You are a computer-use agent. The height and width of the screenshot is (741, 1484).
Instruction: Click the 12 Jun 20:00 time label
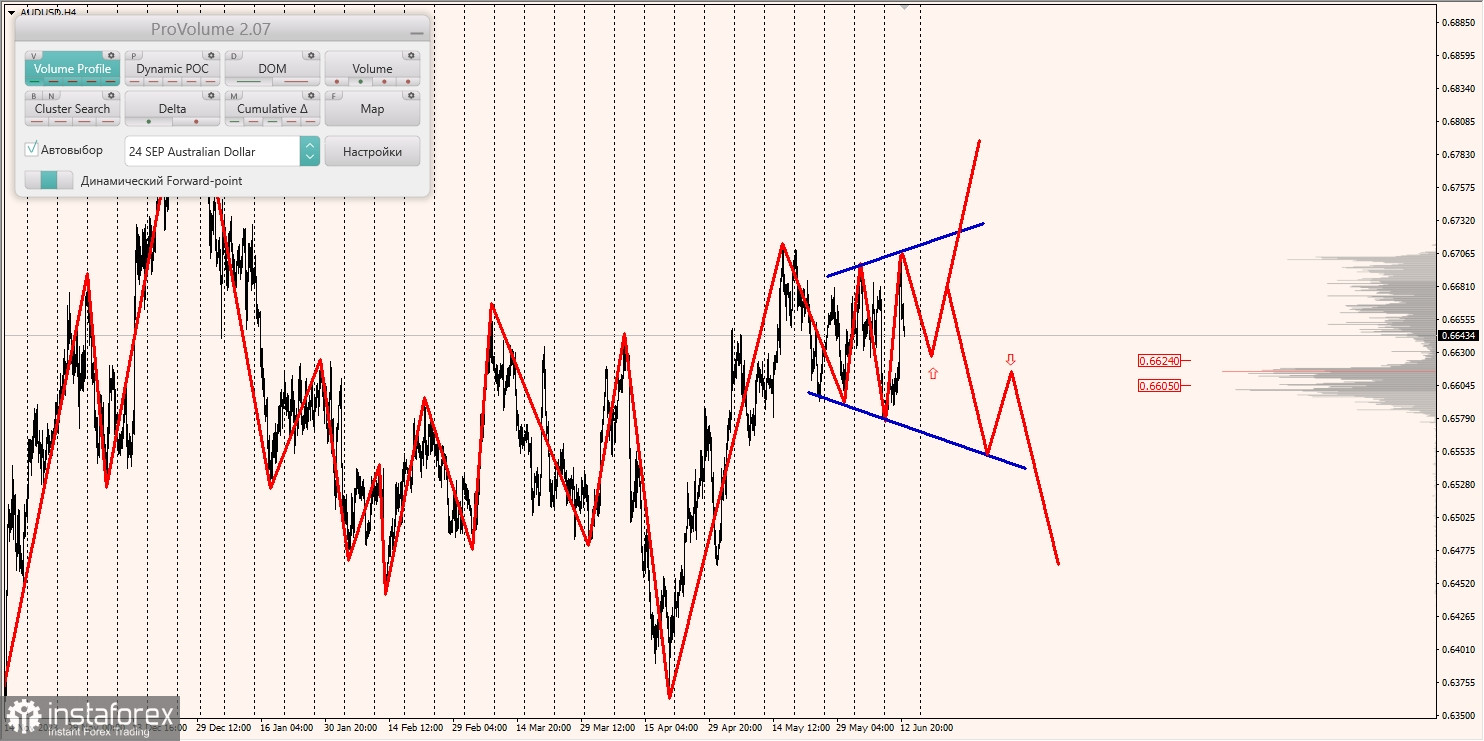926,727
